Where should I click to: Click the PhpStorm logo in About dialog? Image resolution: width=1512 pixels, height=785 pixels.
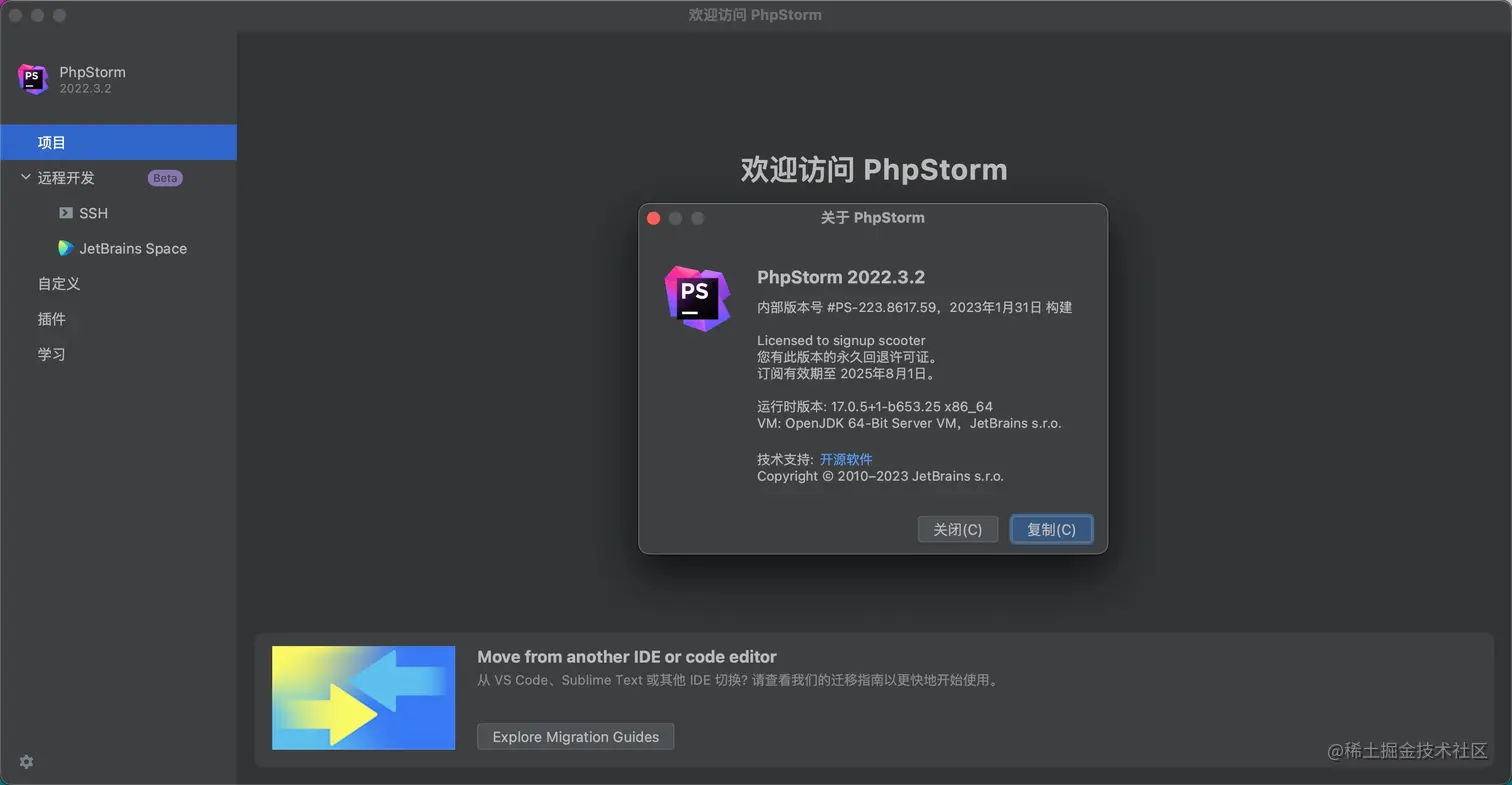[x=697, y=298]
